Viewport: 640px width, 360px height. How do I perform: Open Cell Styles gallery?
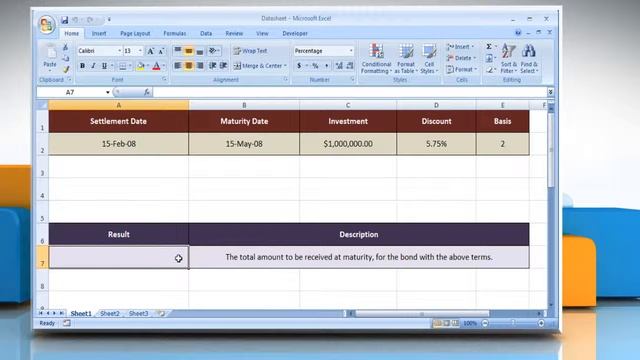[x=429, y=59]
